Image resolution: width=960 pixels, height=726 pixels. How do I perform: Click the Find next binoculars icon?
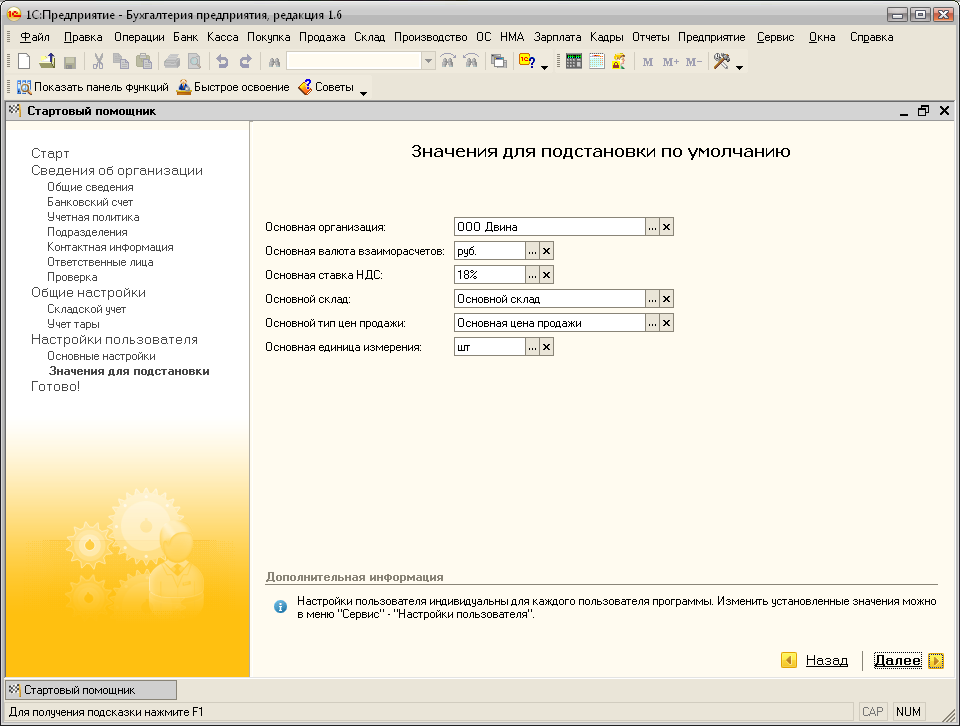448,61
